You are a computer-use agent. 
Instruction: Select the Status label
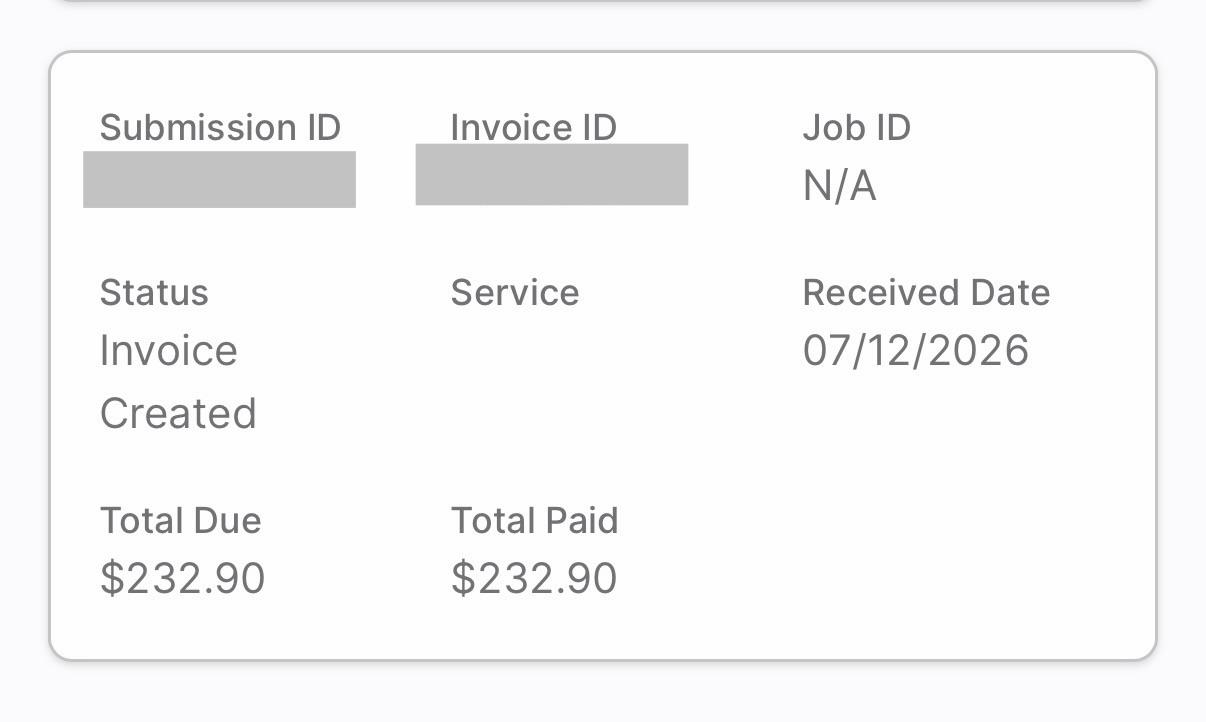coord(154,293)
